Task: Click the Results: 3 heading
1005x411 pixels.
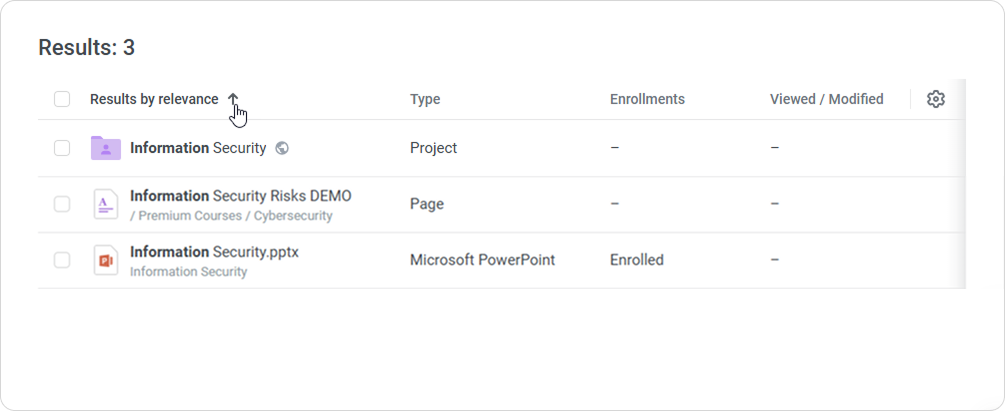Action: coord(86,47)
